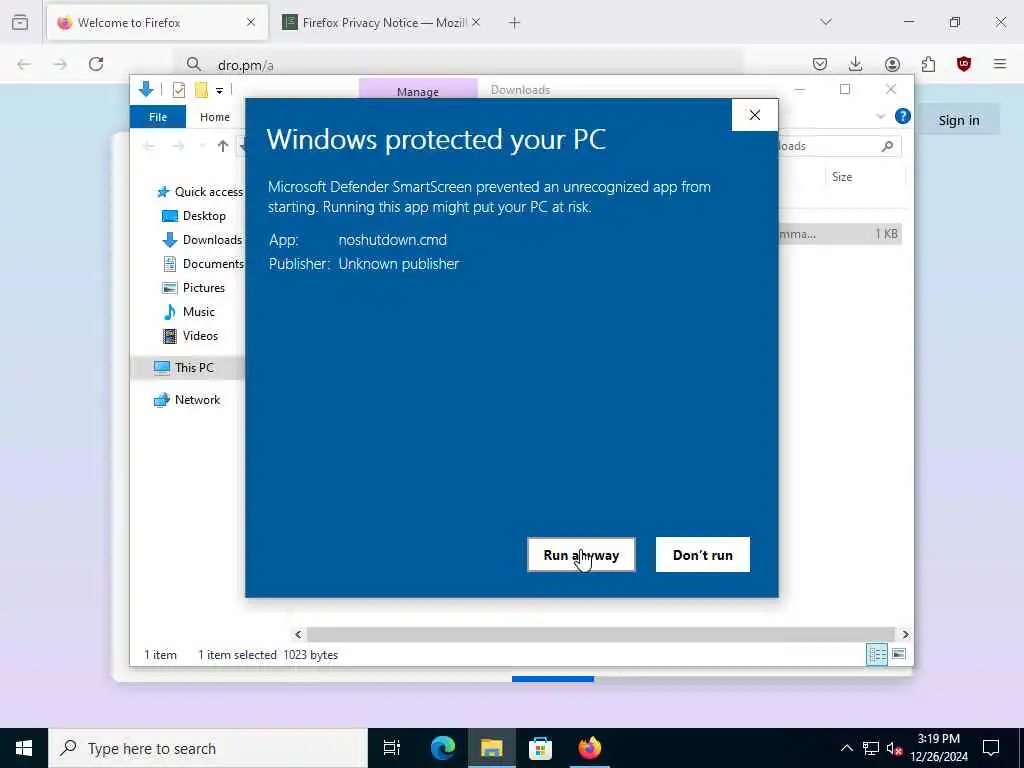Click Explorer Properties quick access icon

(x=178, y=90)
